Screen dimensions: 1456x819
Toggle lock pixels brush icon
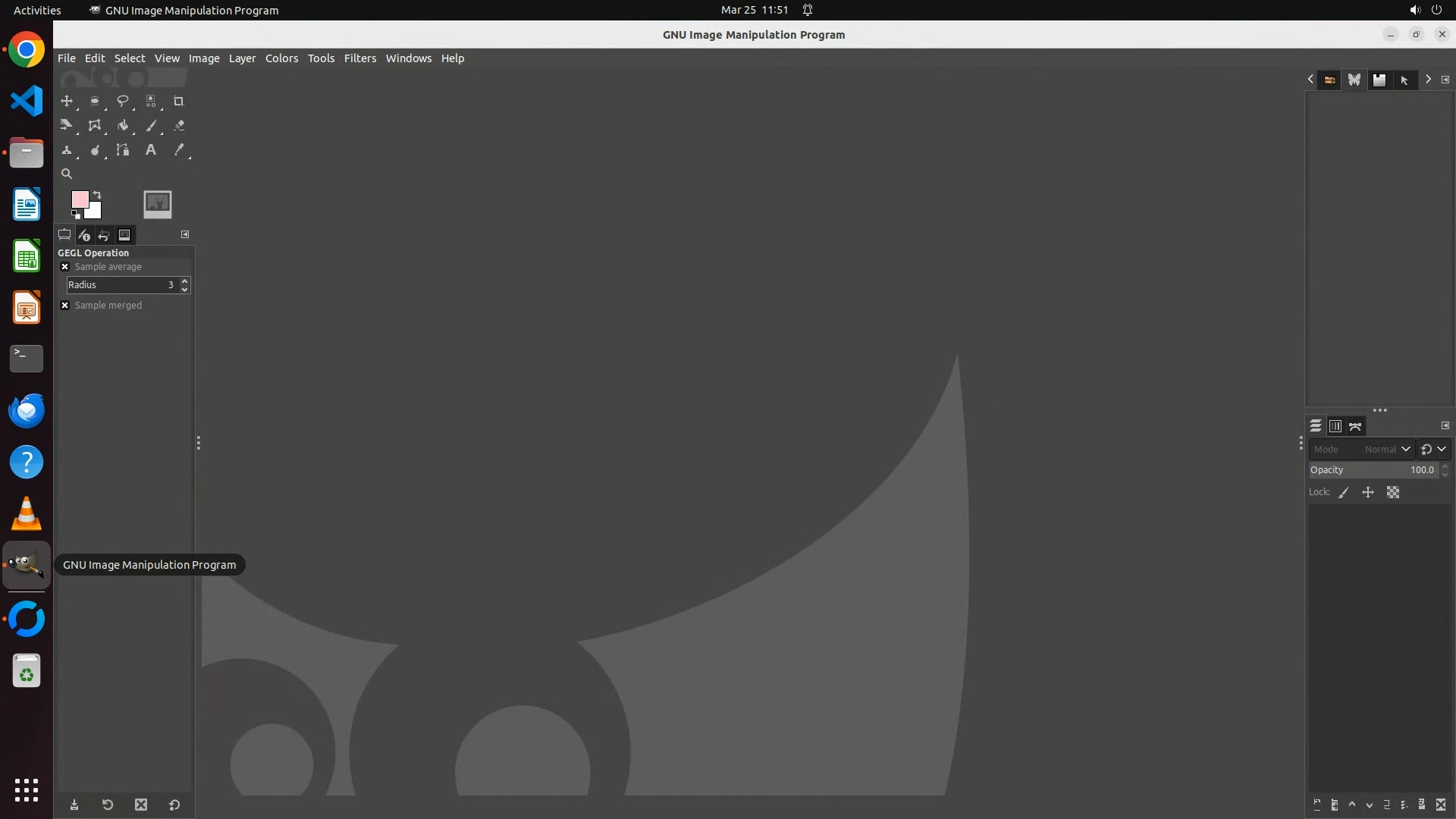[x=1344, y=493]
